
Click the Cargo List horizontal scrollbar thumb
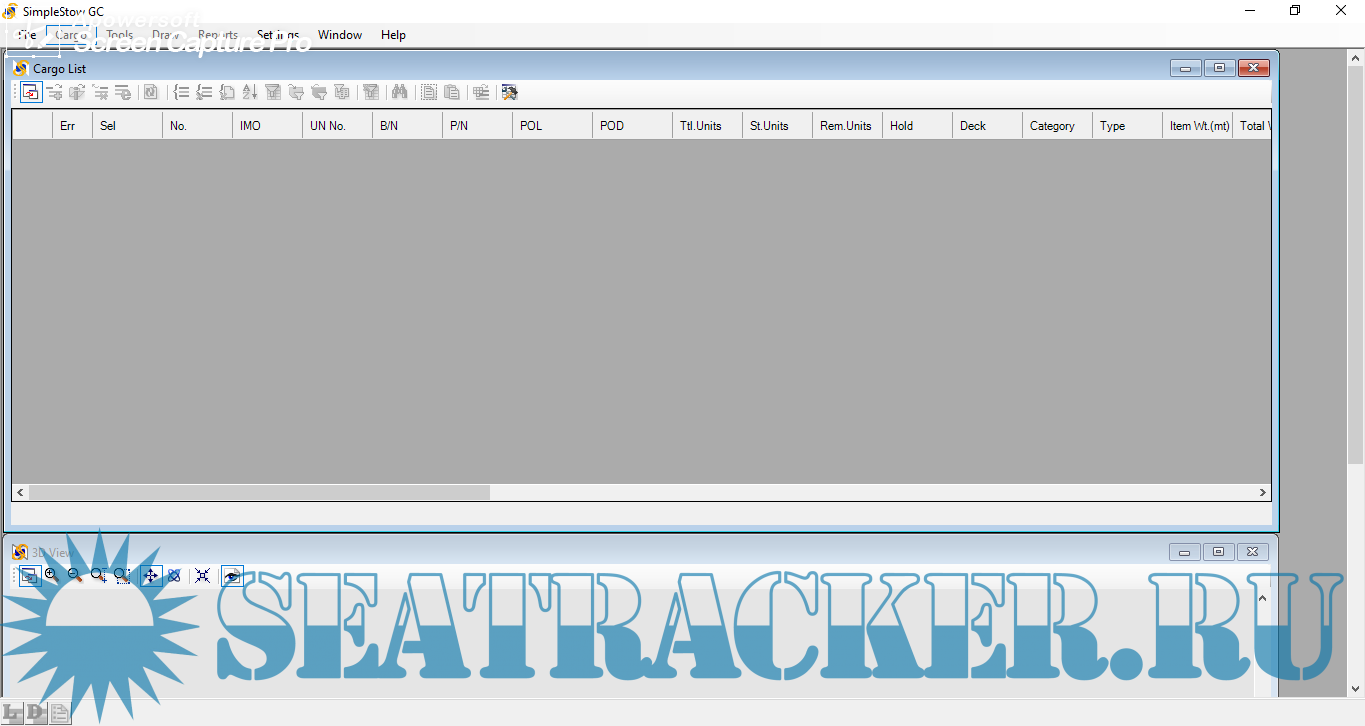[x=258, y=492]
